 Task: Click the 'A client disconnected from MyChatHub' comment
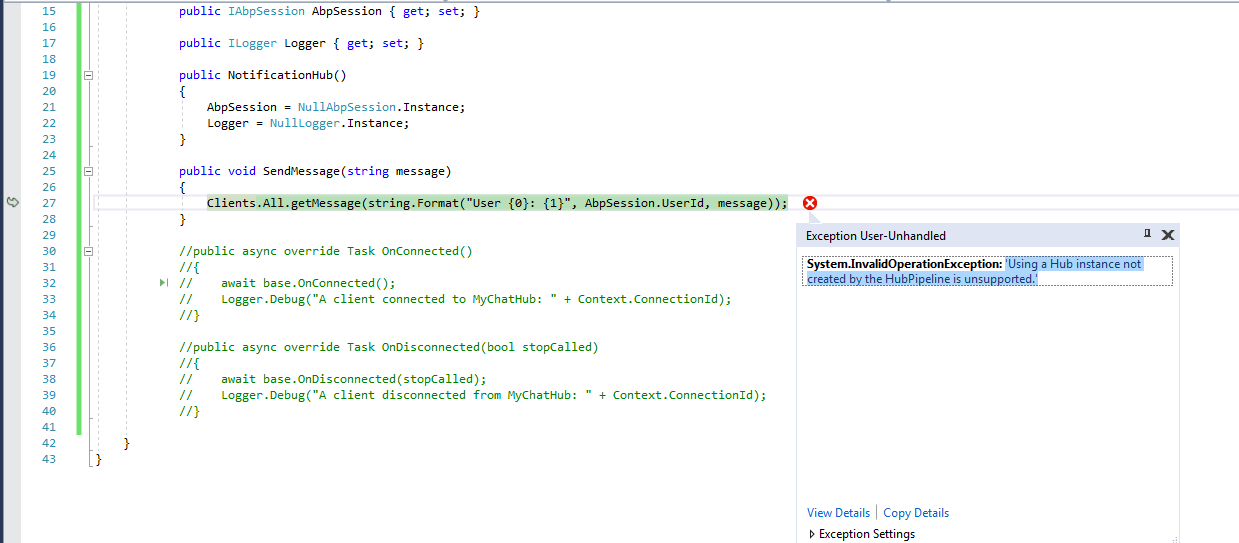coord(473,395)
